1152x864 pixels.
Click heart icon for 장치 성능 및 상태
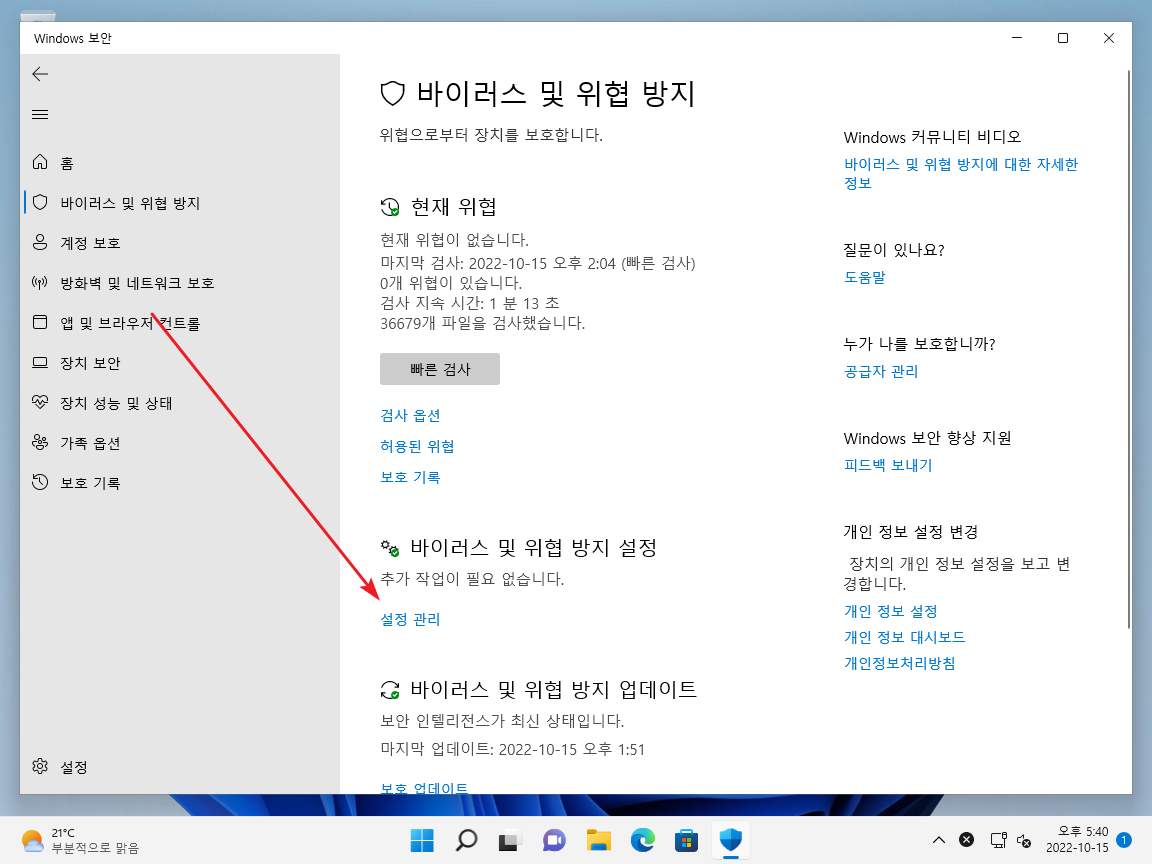coord(40,402)
